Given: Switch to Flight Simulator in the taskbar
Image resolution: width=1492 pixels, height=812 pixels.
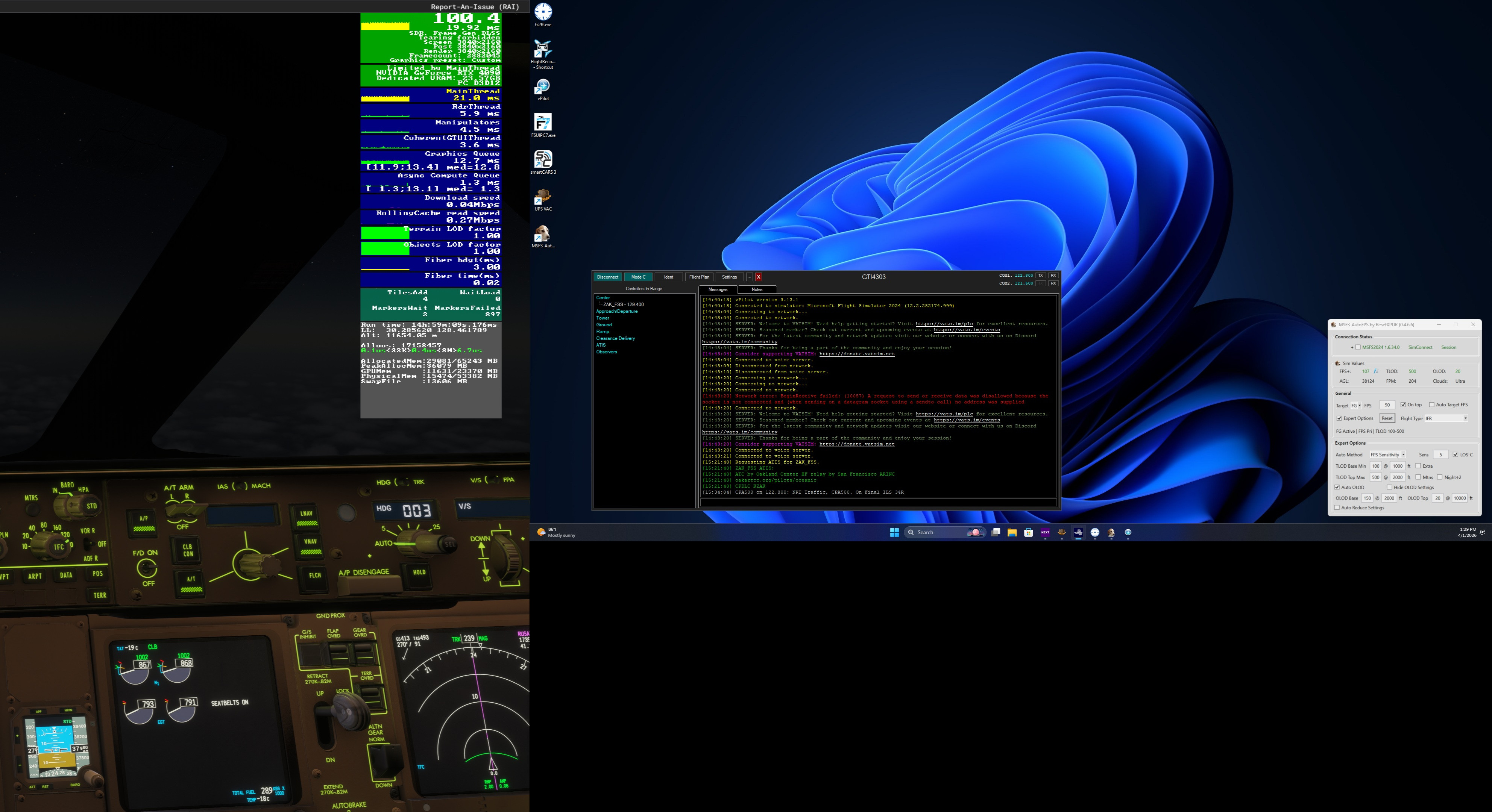Looking at the screenshot, I should click(x=1078, y=532).
